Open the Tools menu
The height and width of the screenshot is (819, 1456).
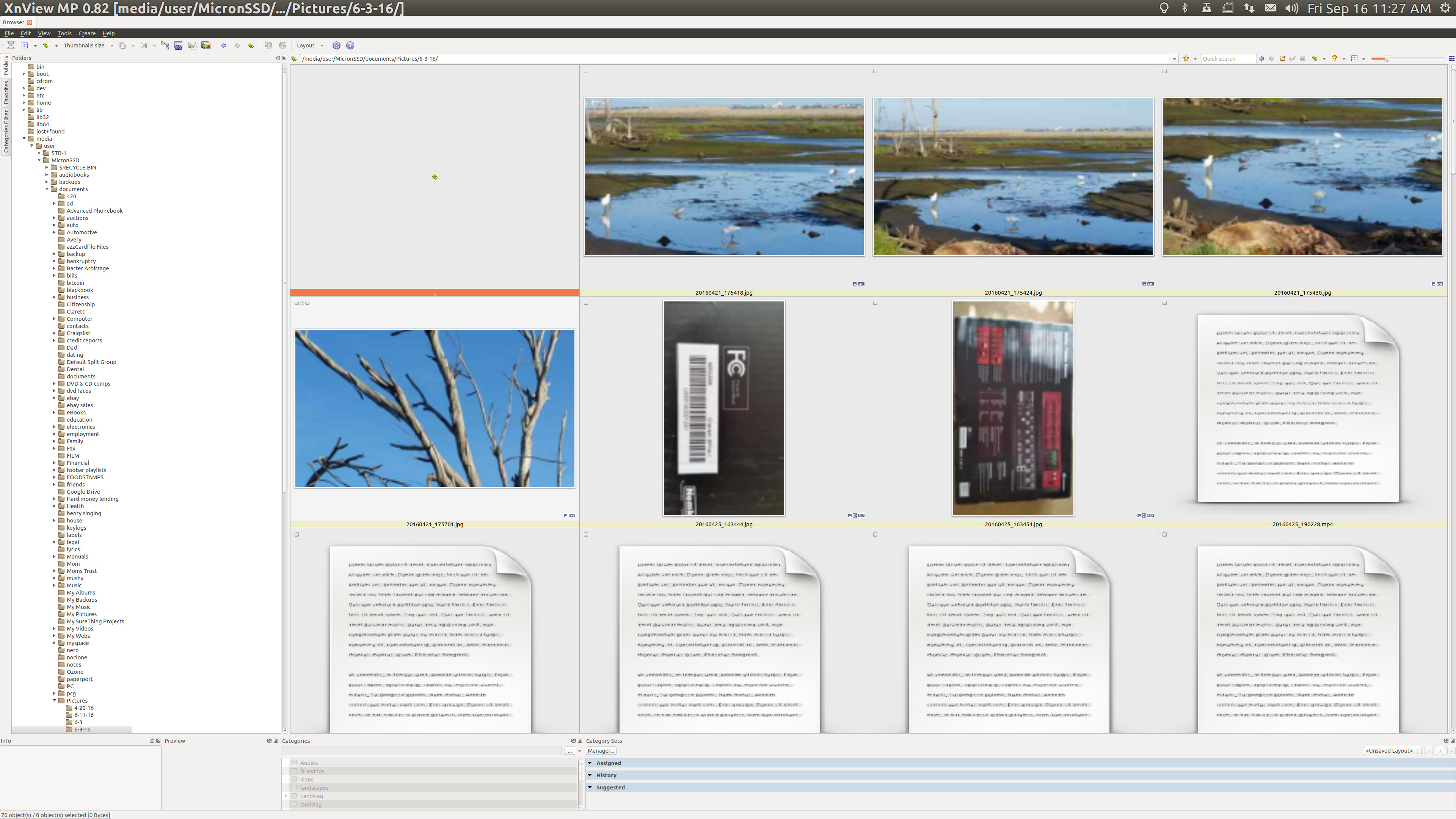(64, 33)
